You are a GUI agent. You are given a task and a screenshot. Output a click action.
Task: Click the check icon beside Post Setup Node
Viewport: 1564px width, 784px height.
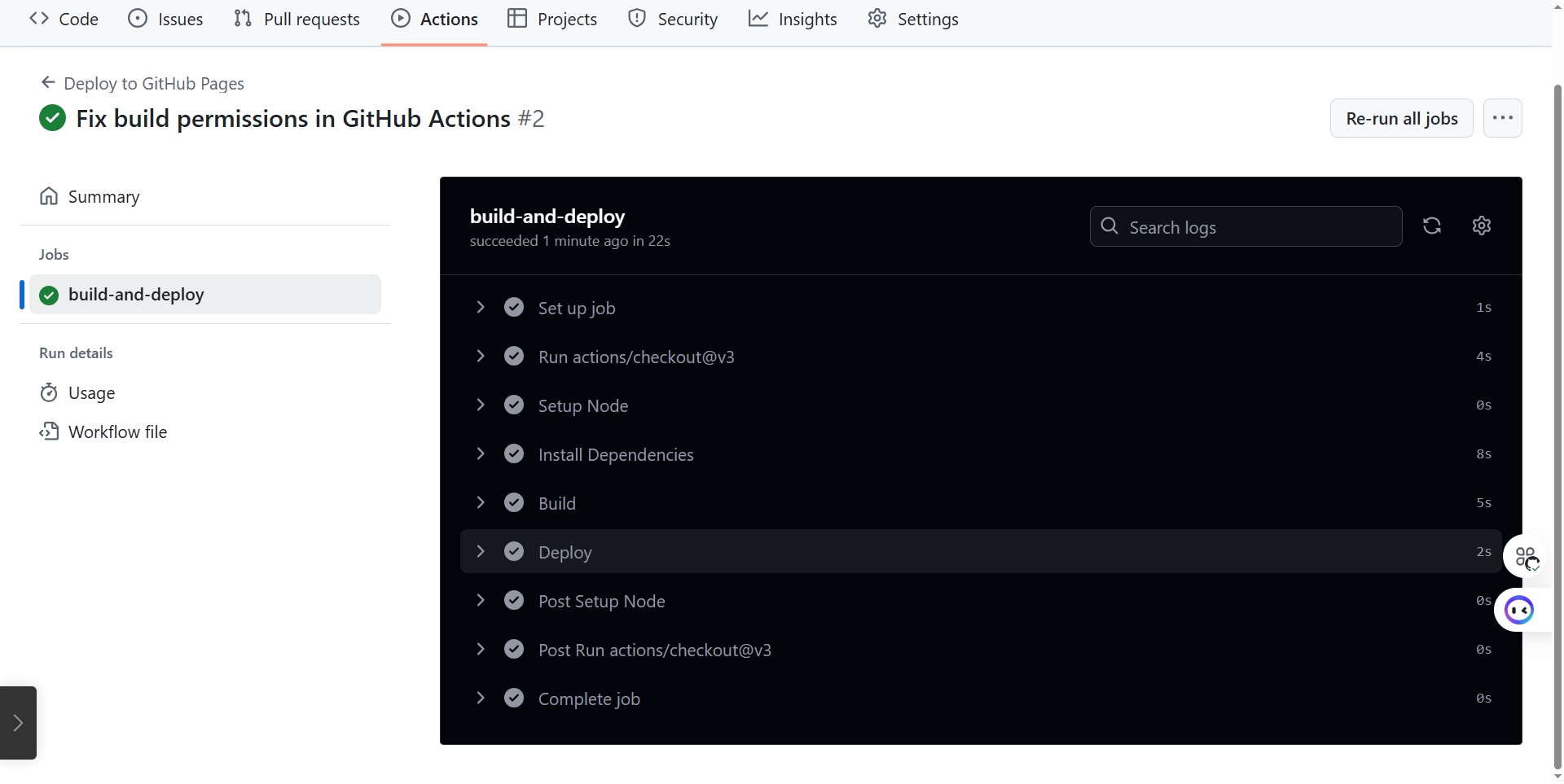click(514, 600)
